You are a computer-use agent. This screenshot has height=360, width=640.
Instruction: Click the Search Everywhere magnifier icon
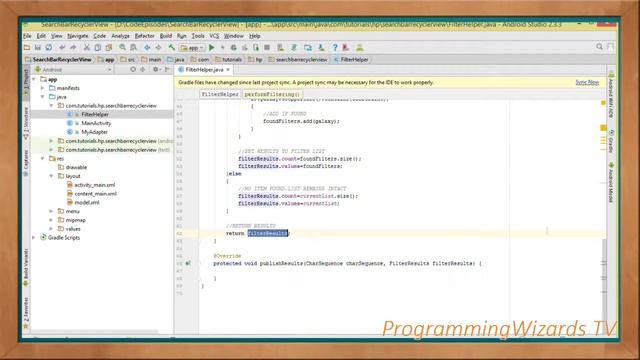[x=599, y=47]
